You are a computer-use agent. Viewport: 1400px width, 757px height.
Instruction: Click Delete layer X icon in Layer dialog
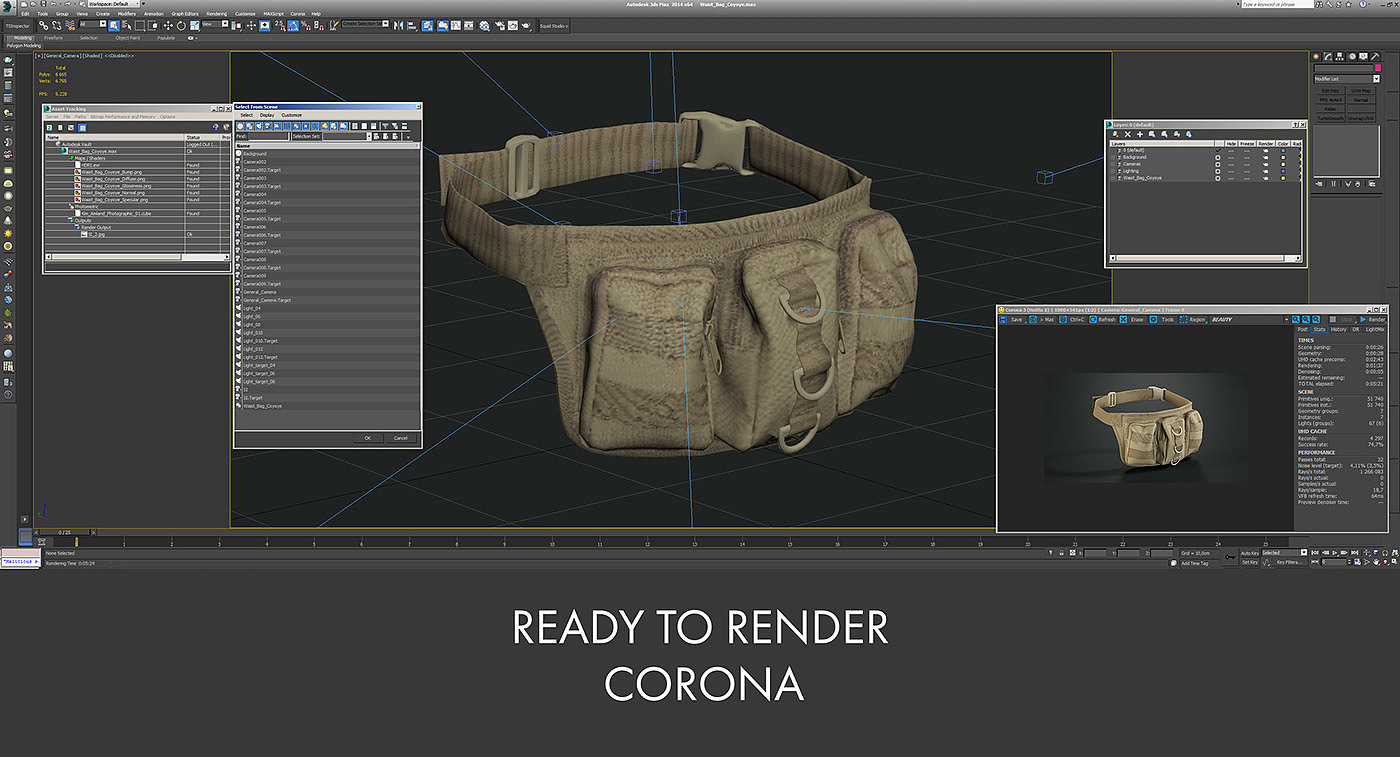1128,134
